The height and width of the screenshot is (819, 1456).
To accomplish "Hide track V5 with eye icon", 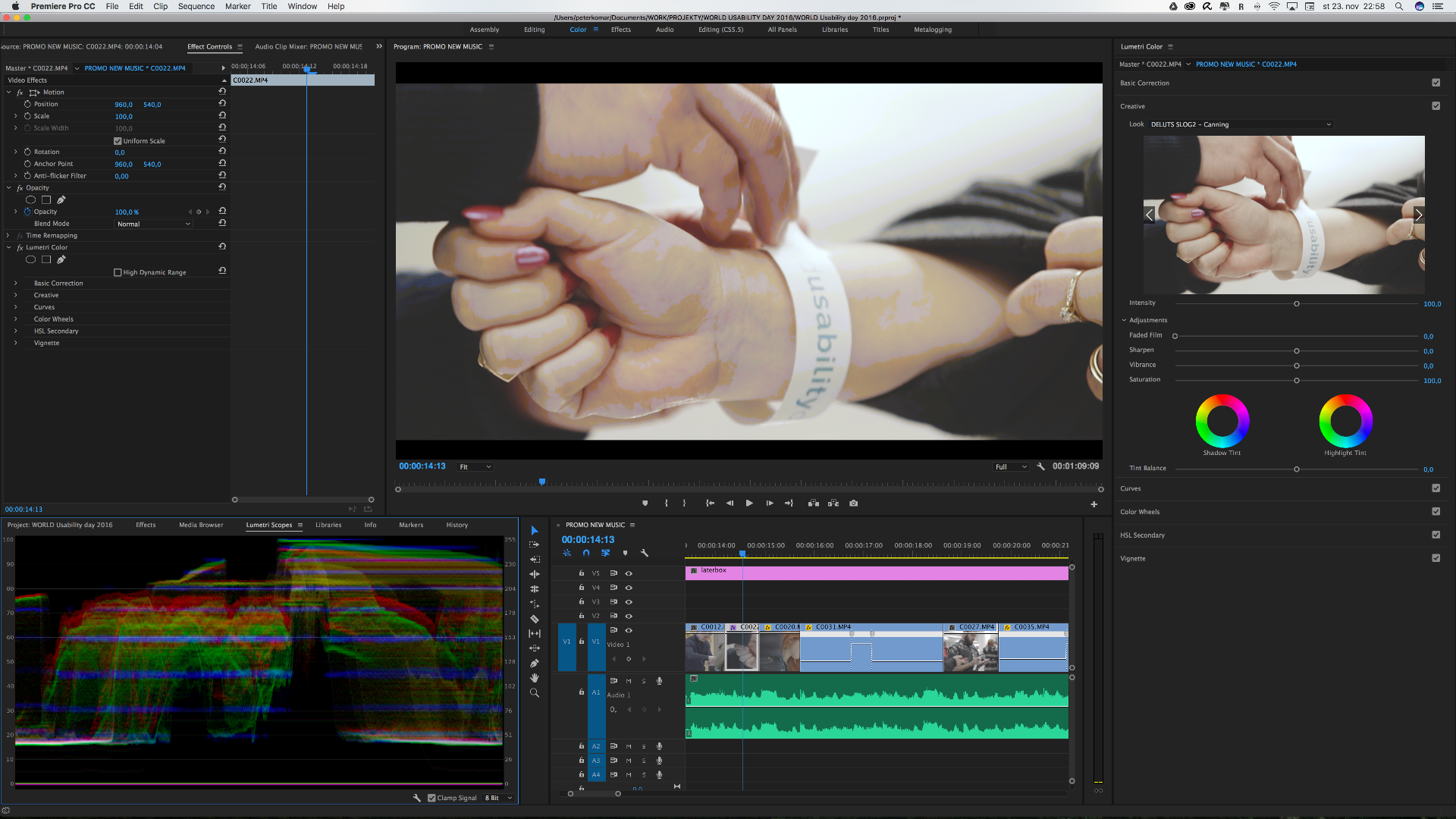I will (629, 573).
